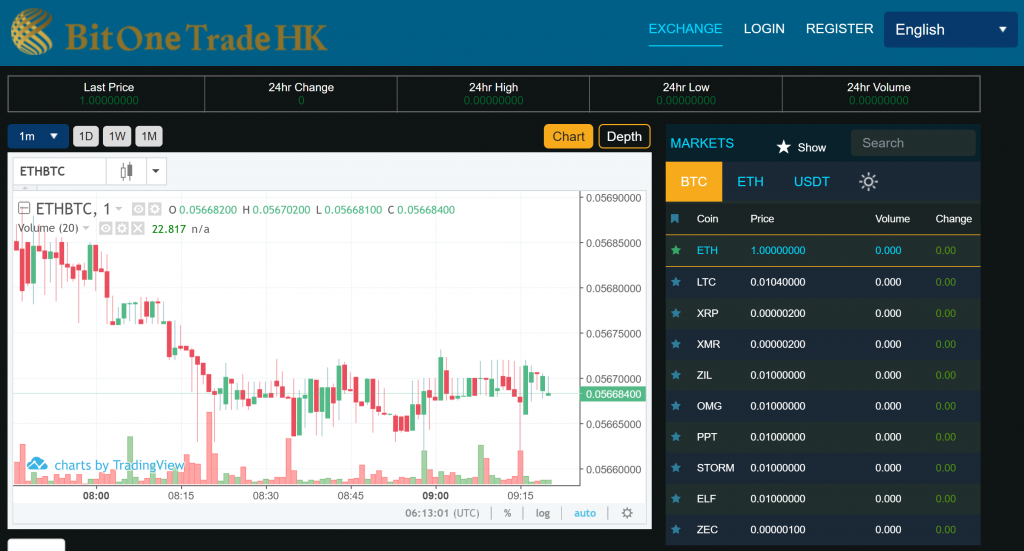Expand the chart style dropdown arrow
The height and width of the screenshot is (551, 1024).
tap(156, 171)
